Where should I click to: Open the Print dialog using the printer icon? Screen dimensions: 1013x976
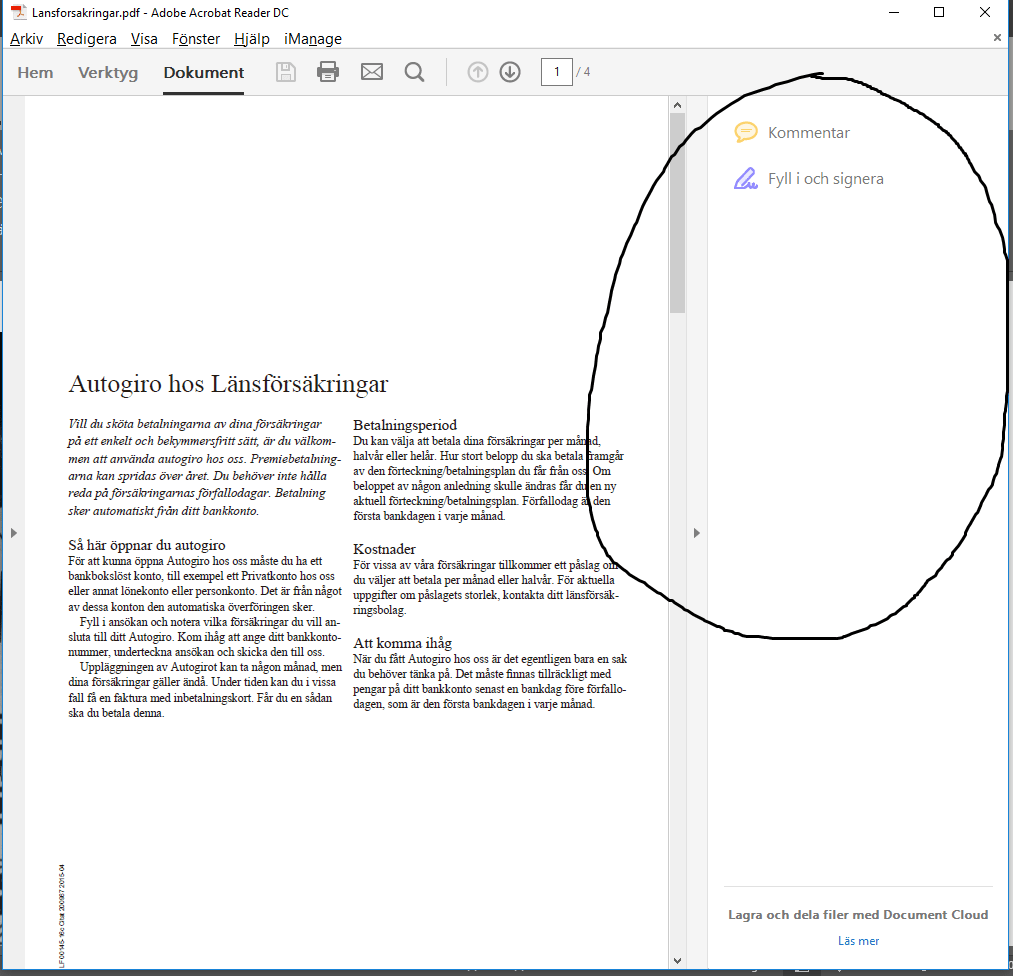click(x=328, y=71)
